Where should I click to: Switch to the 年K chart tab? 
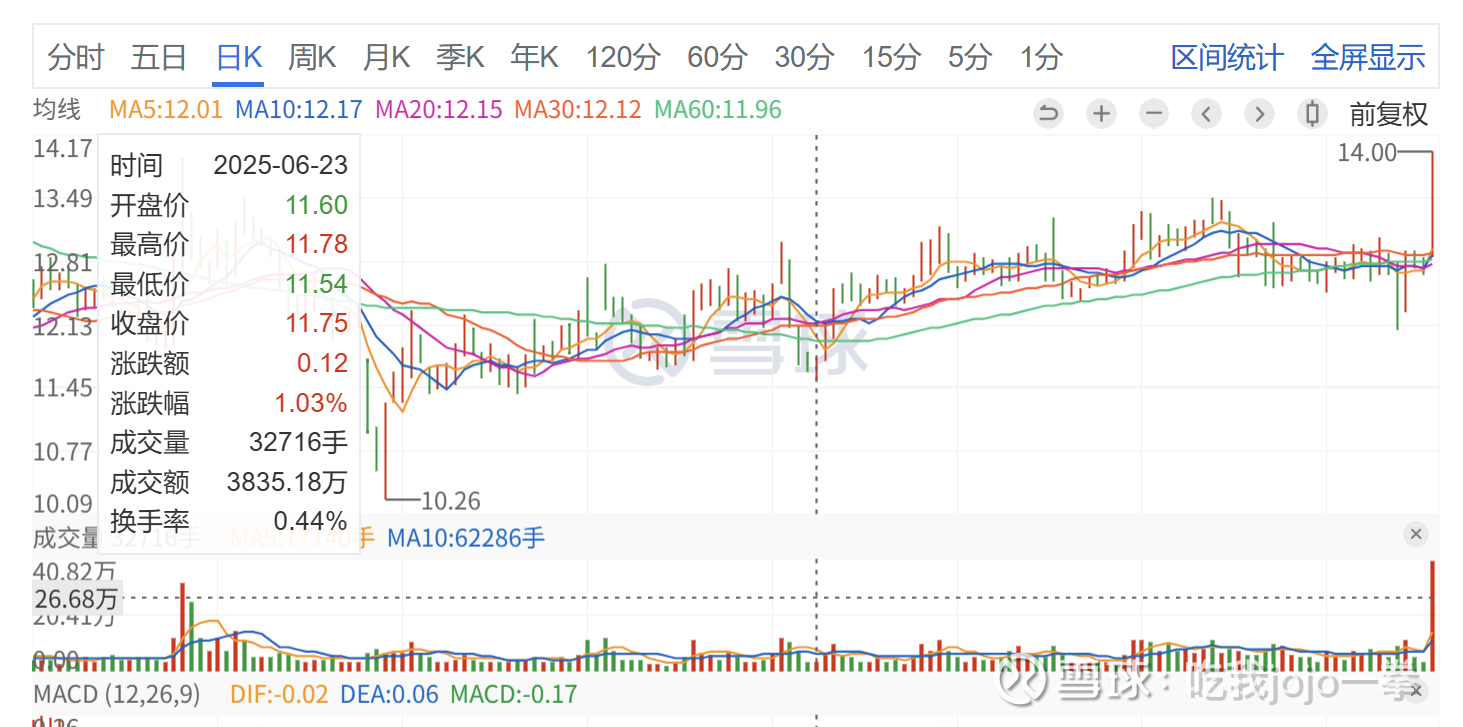pos(534,58)
